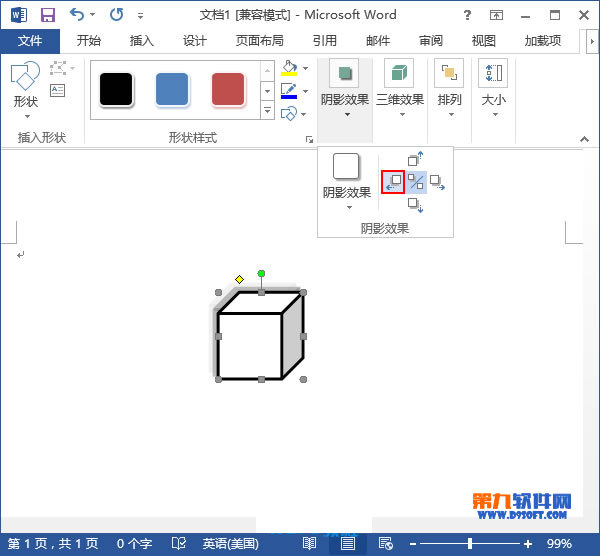
Task: Switch to Web Layout view
Action: pos(385,543)
